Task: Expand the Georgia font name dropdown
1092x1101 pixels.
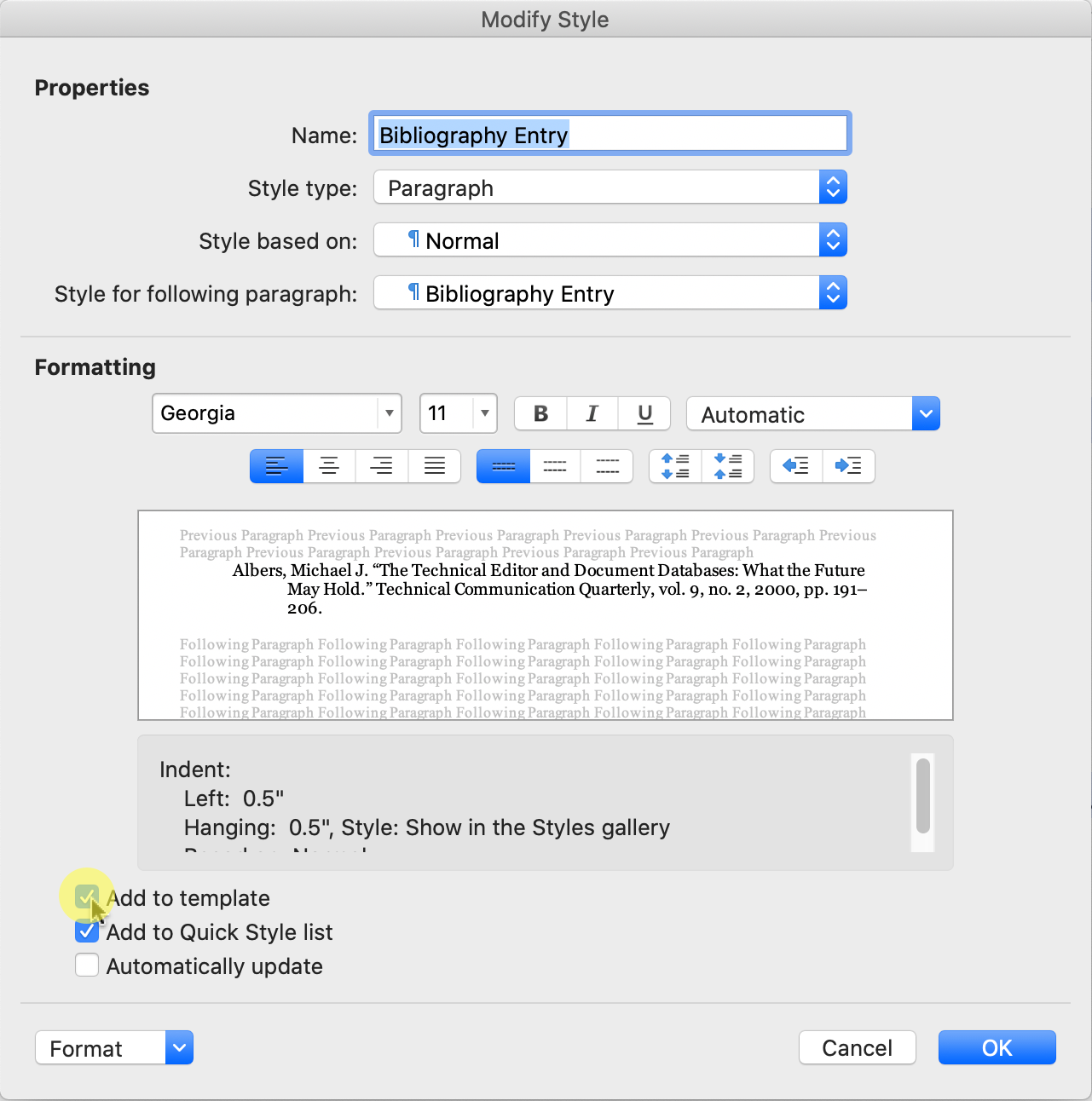Action: (x=389, y=414)
